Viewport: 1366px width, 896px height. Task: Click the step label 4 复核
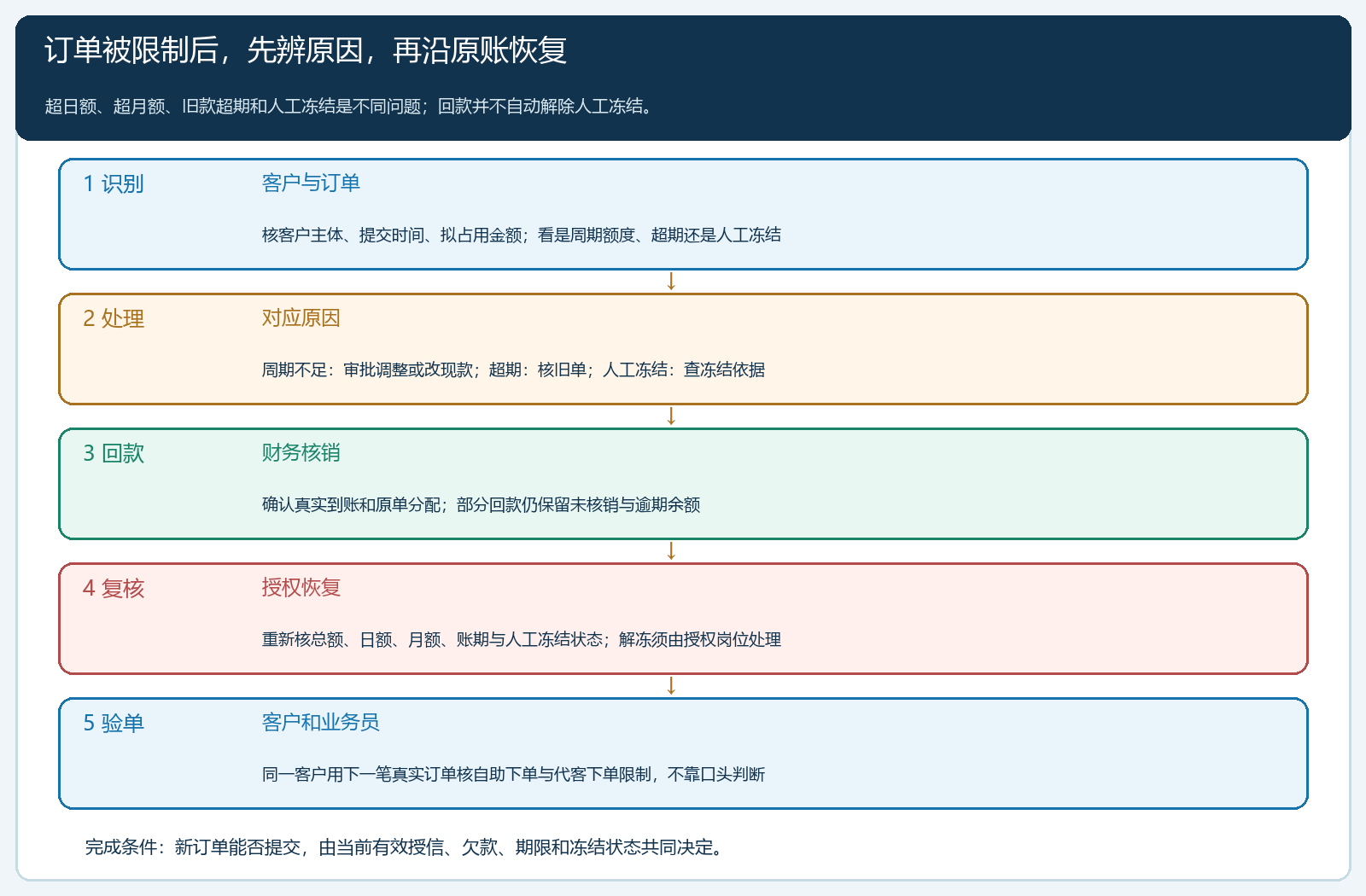114,588
